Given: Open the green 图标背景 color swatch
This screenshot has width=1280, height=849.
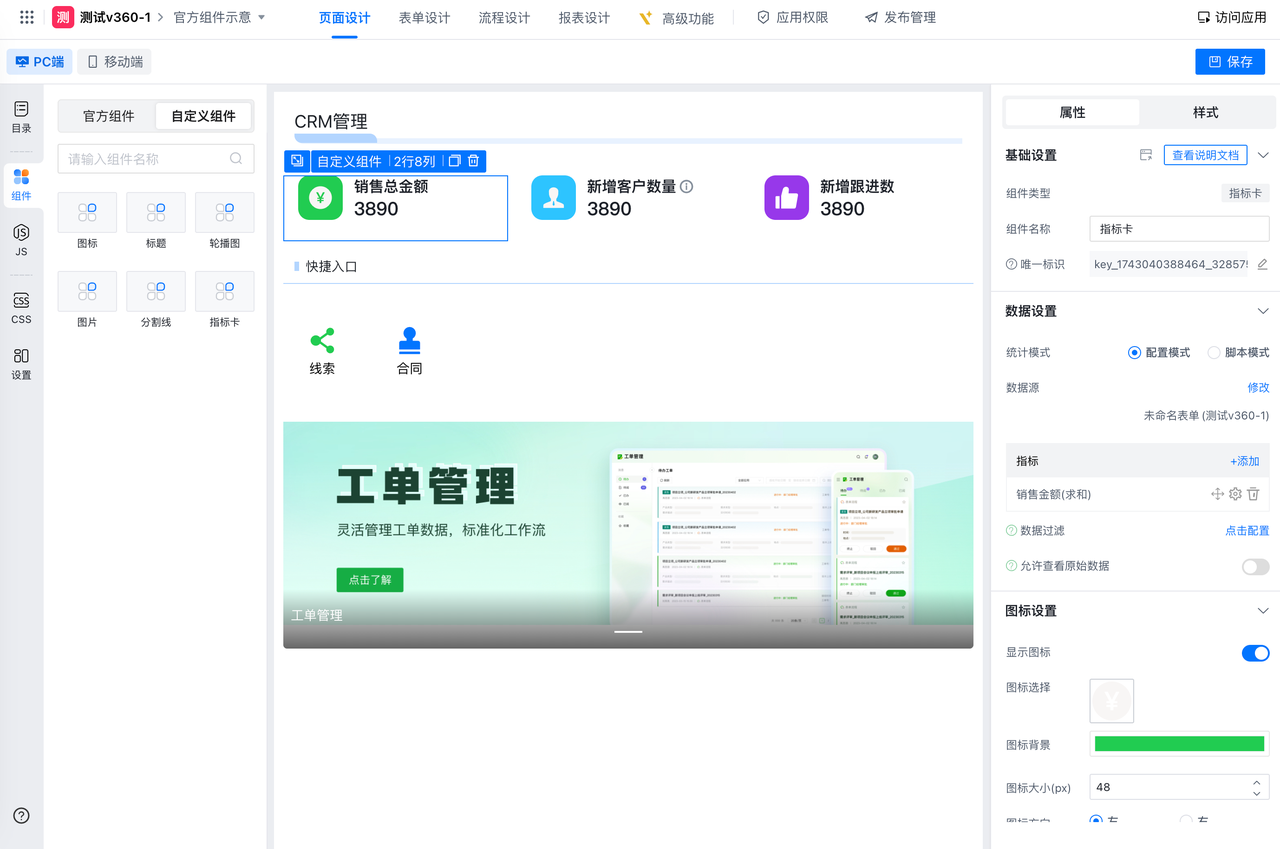Looking at the screenshot, I should 1179,744.
